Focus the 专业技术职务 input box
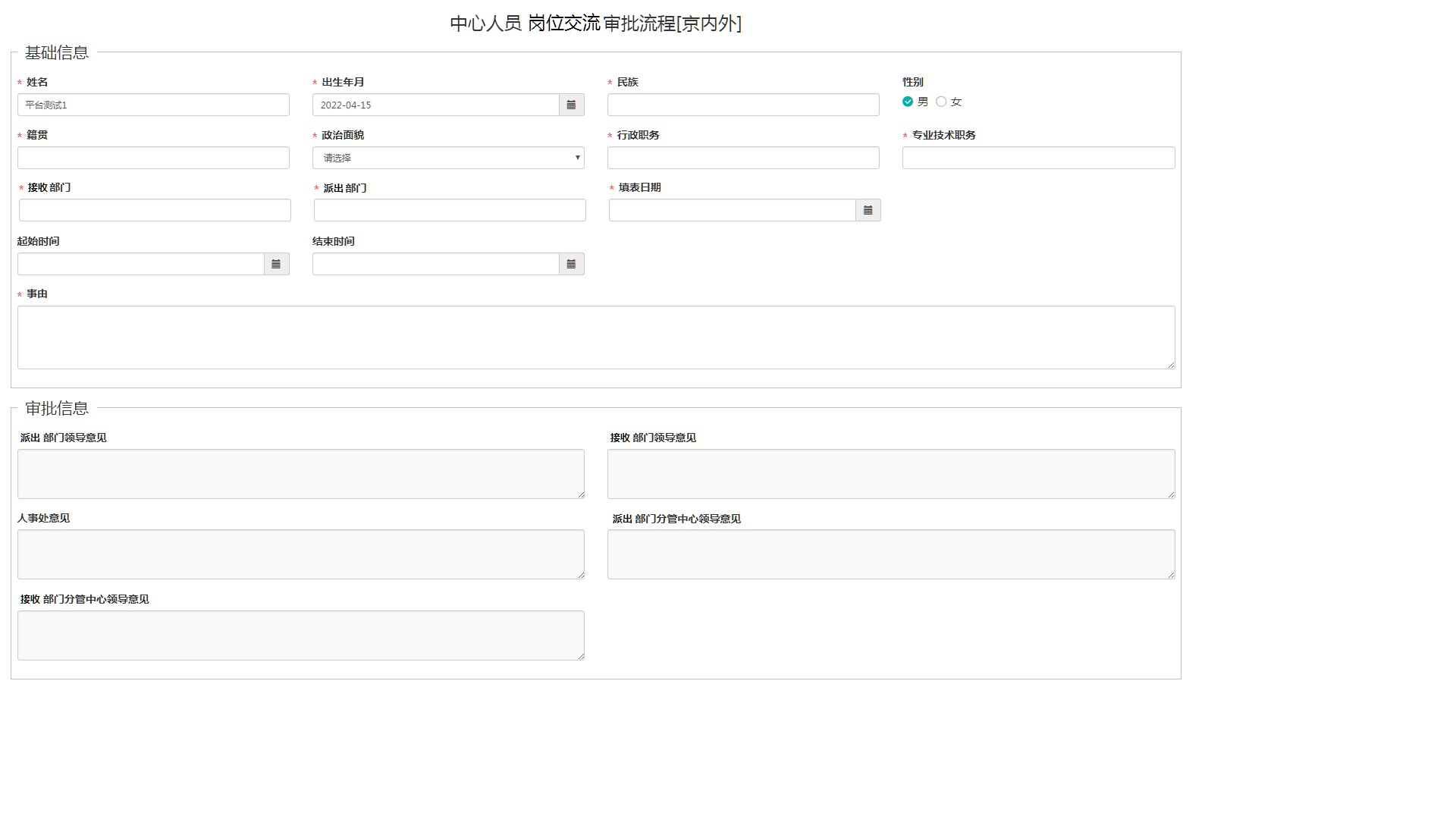 coord(1038,158)
